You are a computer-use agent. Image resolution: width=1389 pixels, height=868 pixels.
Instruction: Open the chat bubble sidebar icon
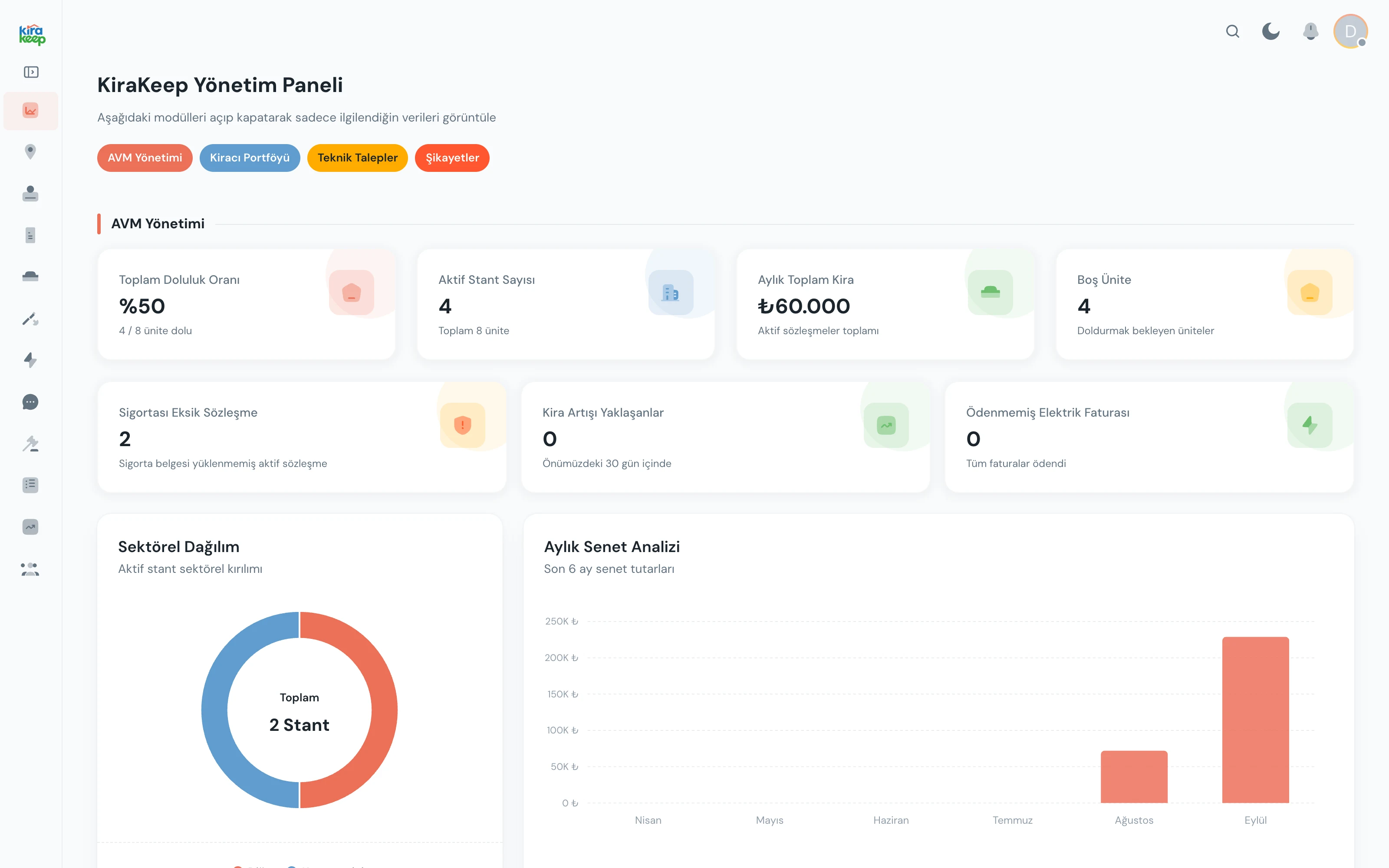(30, 402)
